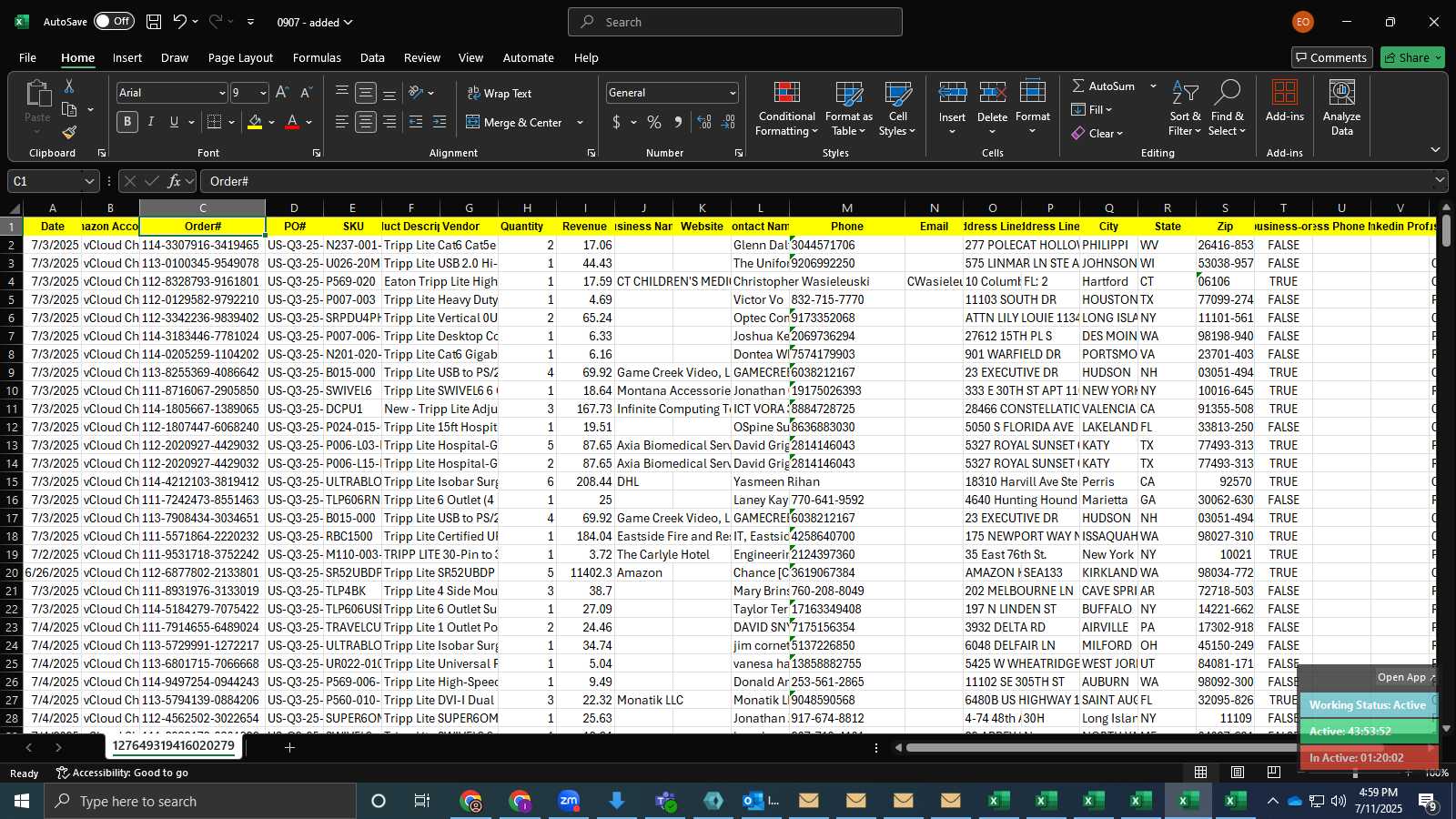Image resolution: width=1456 pixels, height=819 pixels.
Task: Click the Comma Style icon
Action: pos(678,122)
